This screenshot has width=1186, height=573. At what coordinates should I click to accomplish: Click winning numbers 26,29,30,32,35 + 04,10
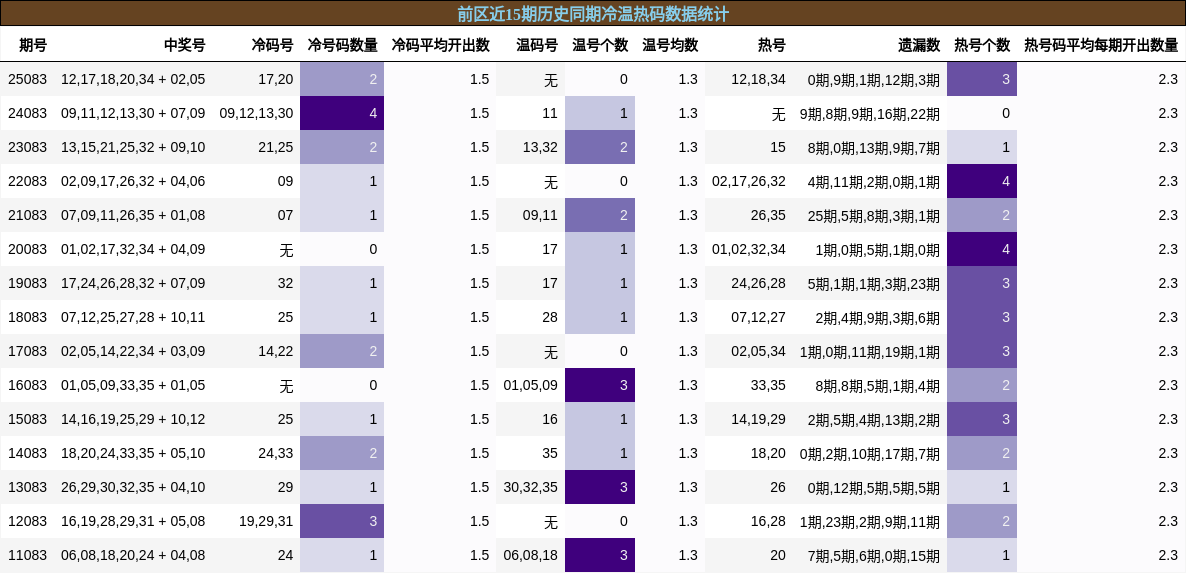133,488
